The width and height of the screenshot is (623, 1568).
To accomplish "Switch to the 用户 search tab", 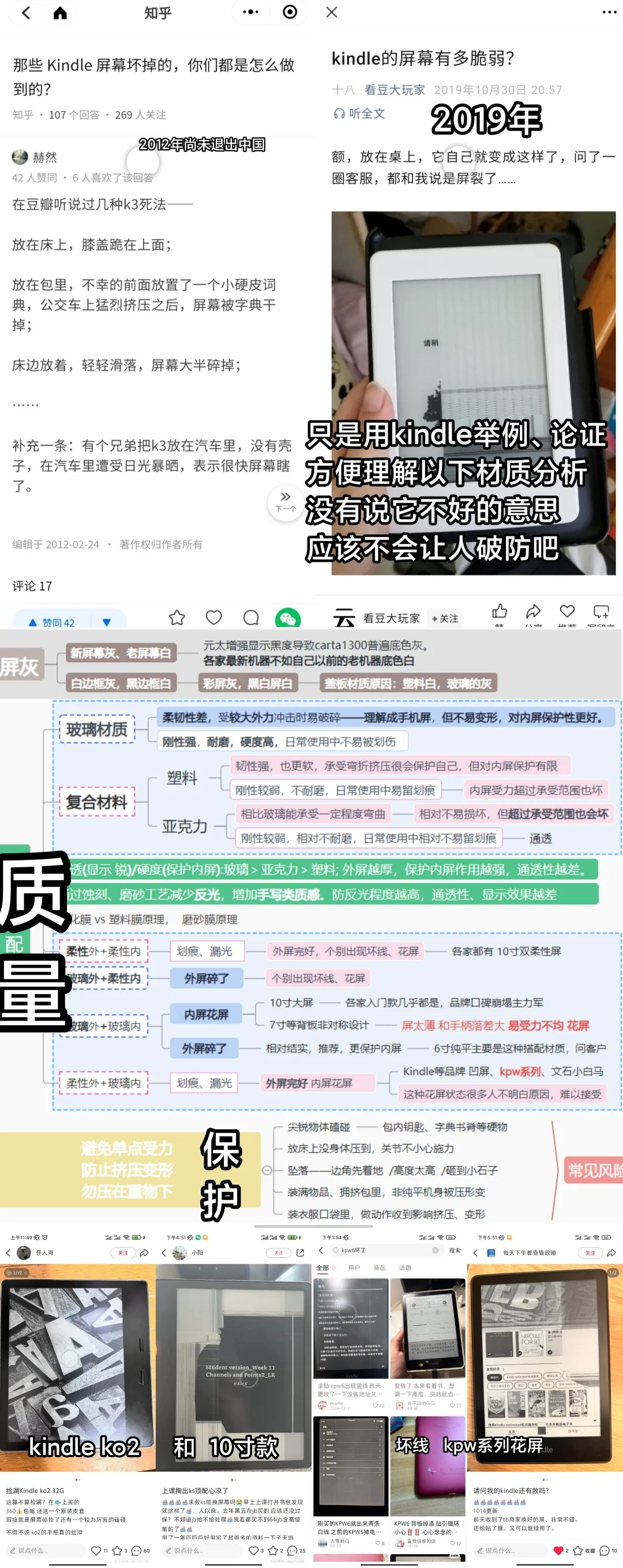I will point(354,1268).
